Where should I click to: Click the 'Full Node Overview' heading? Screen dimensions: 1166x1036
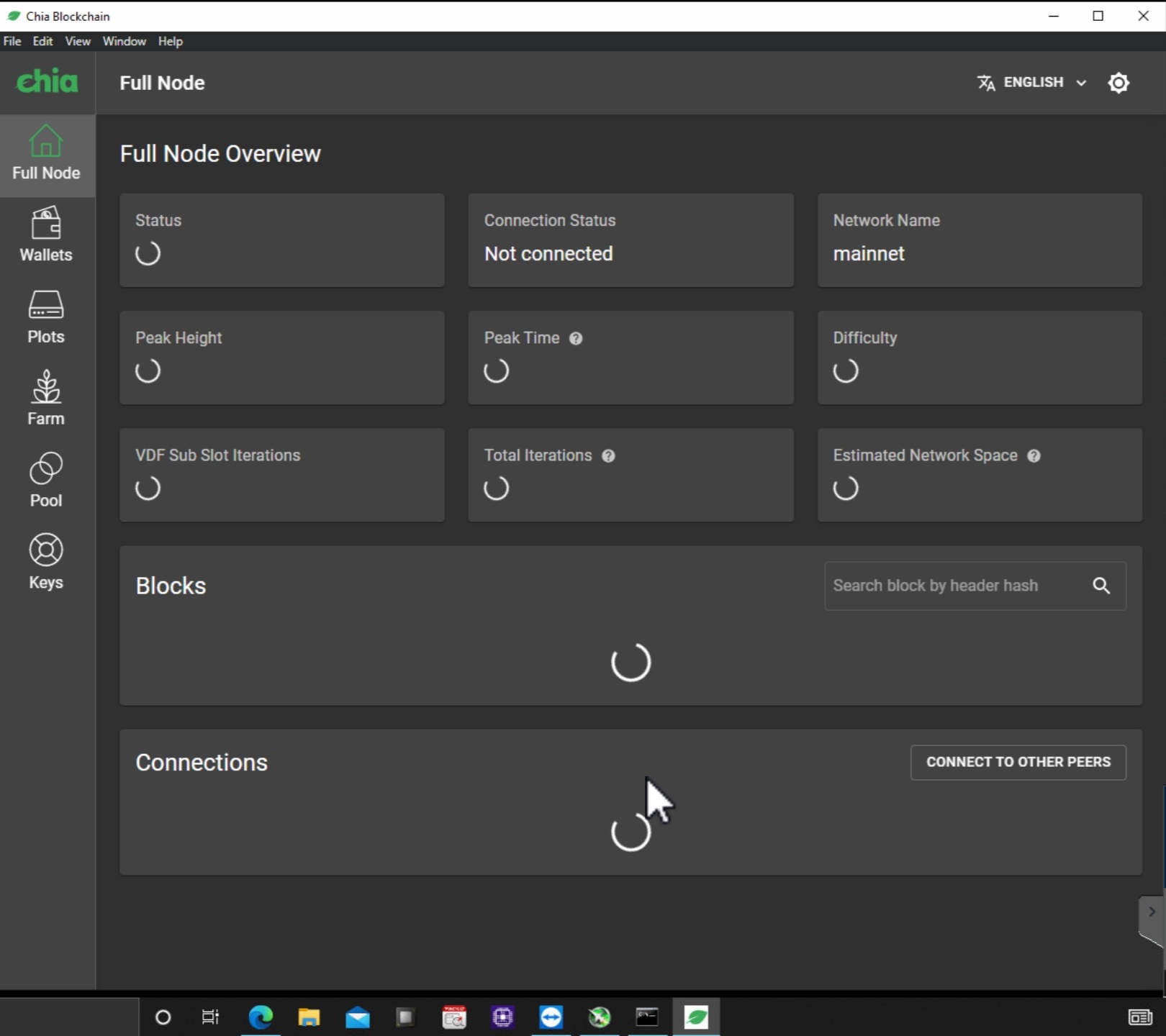[x=220, y=153]
